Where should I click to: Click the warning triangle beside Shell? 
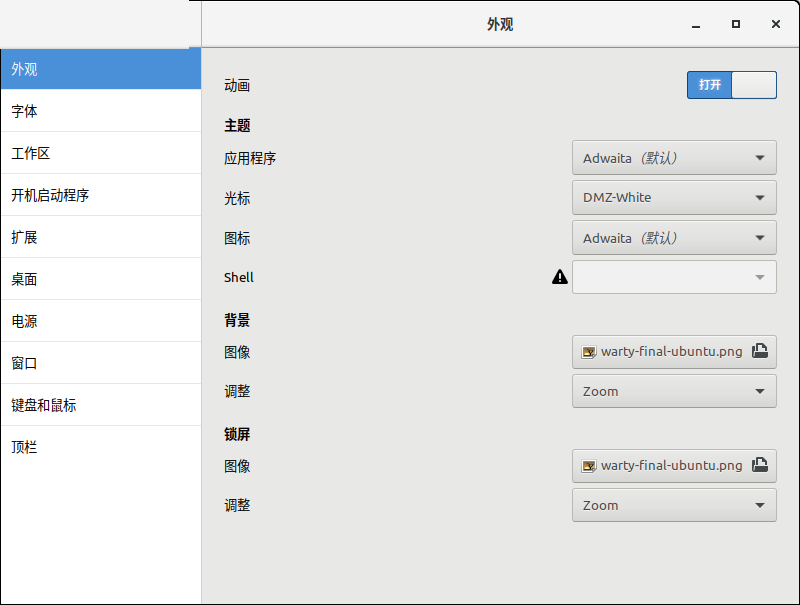[x=560, y=278]
